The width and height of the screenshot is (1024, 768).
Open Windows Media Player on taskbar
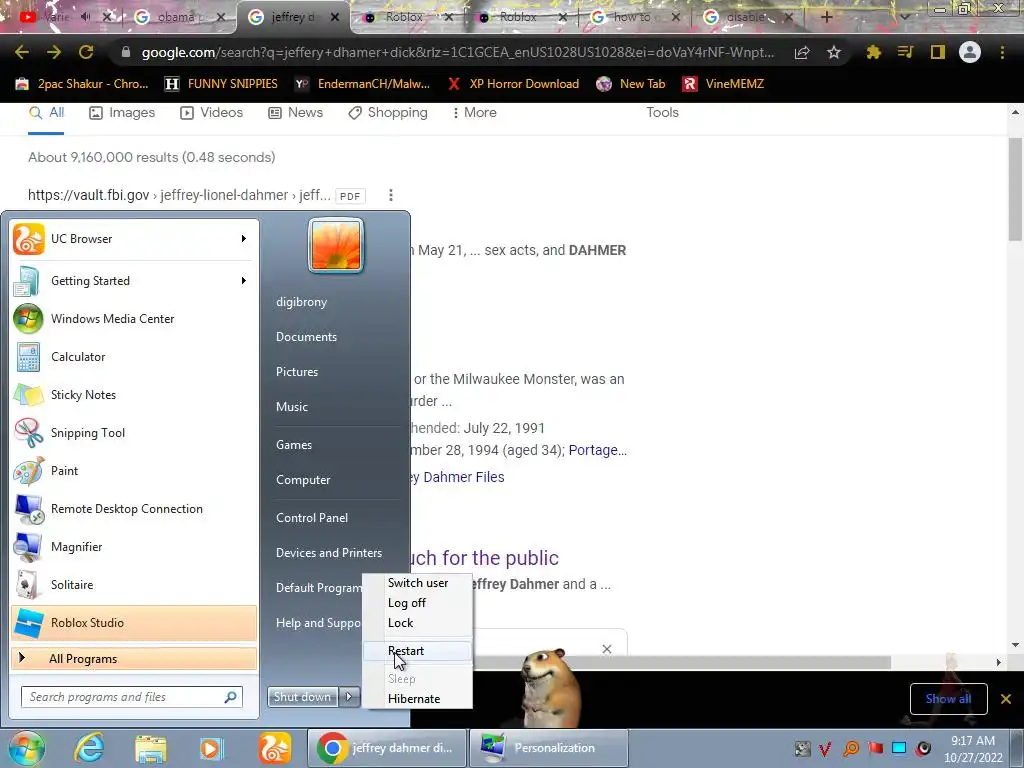(212, 748)
